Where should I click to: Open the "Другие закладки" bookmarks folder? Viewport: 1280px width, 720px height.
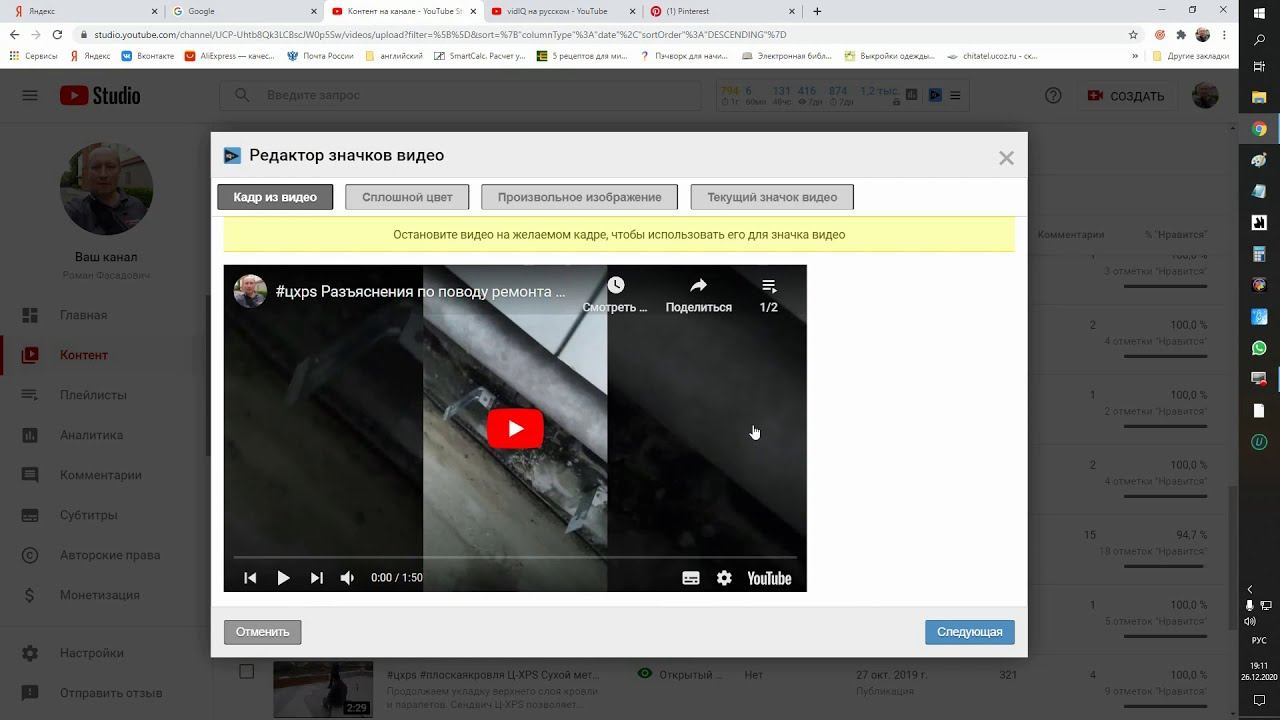pyautogui.click(x=1191, y=56)
